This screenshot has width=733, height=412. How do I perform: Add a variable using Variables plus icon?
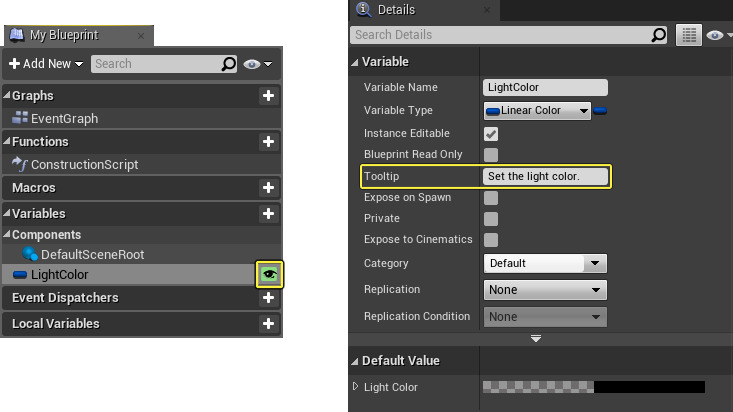point(268,214)
